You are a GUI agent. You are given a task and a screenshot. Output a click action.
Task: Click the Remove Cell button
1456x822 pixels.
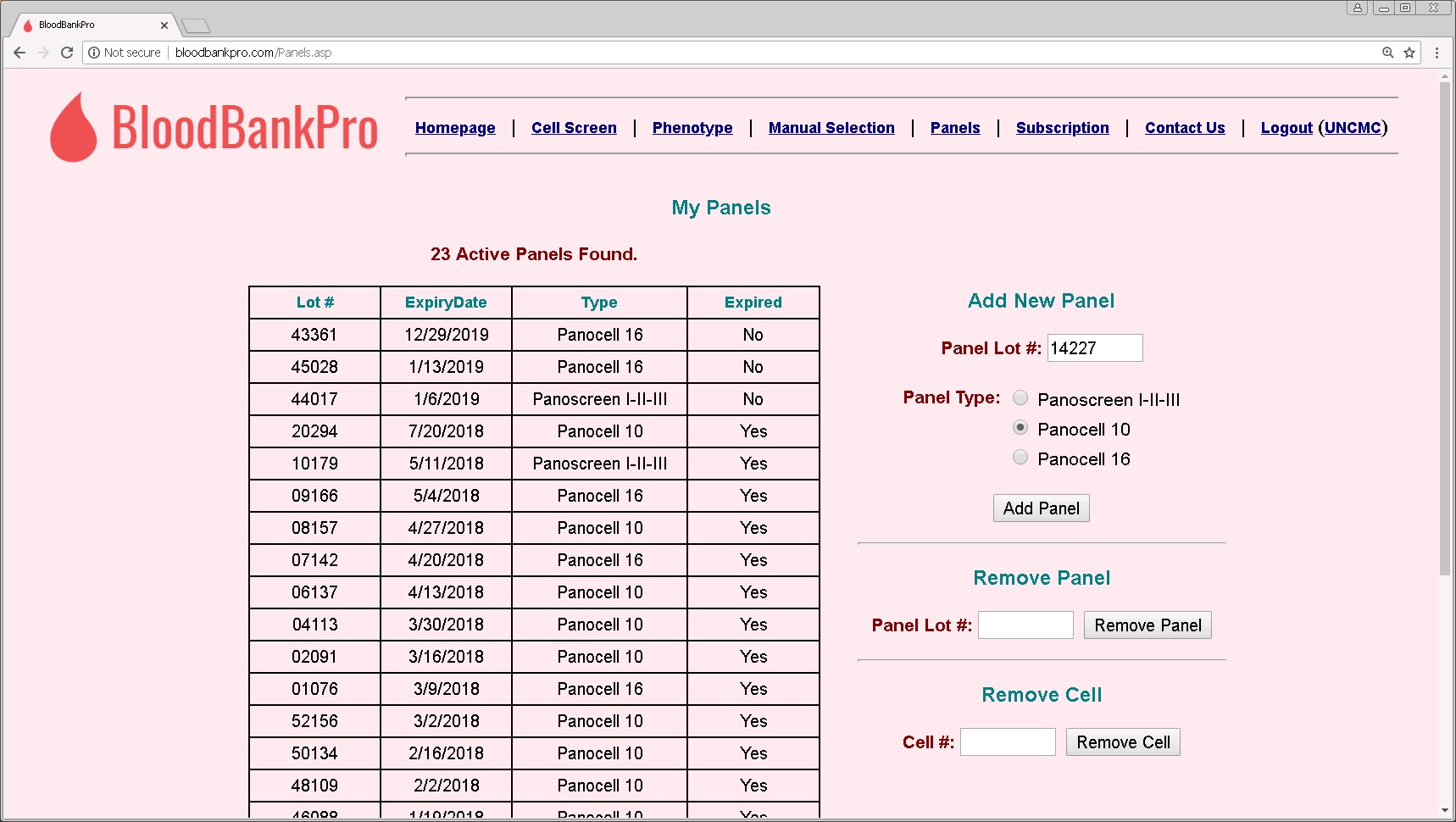point(1123,742)
